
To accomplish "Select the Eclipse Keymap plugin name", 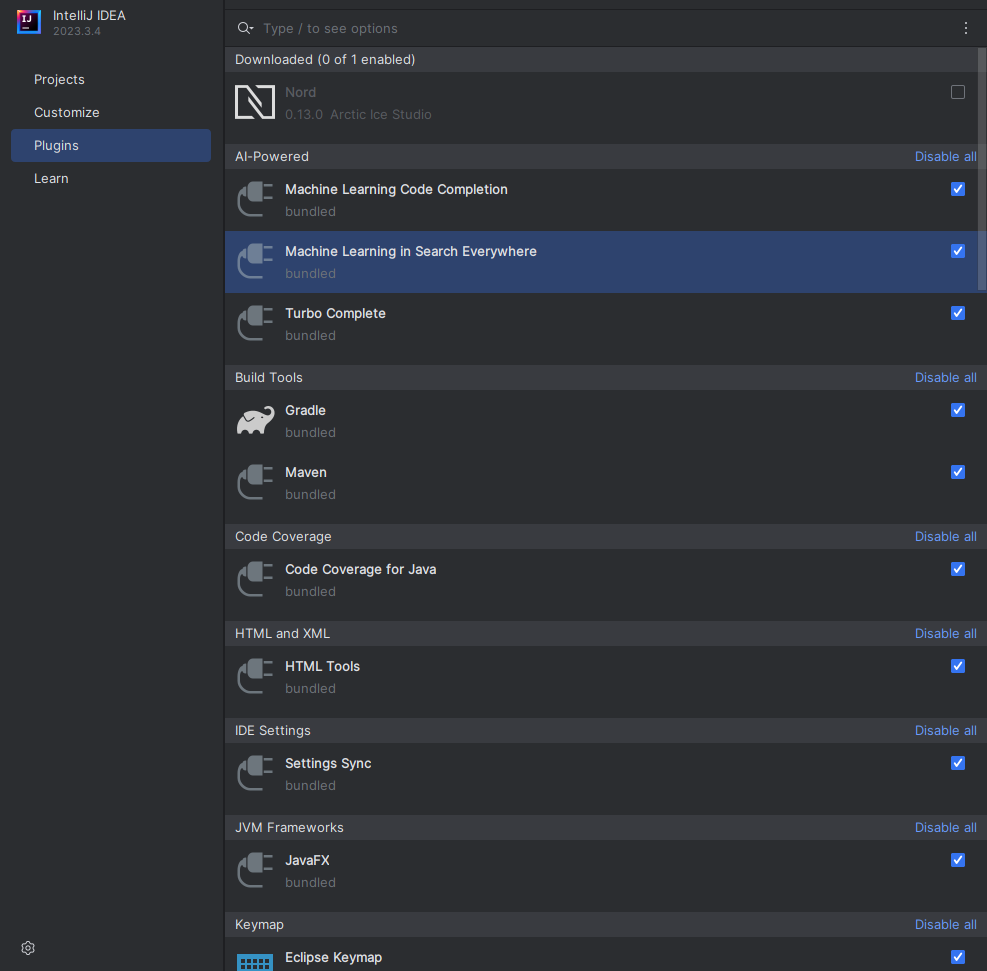I will [x=333, y=957].
